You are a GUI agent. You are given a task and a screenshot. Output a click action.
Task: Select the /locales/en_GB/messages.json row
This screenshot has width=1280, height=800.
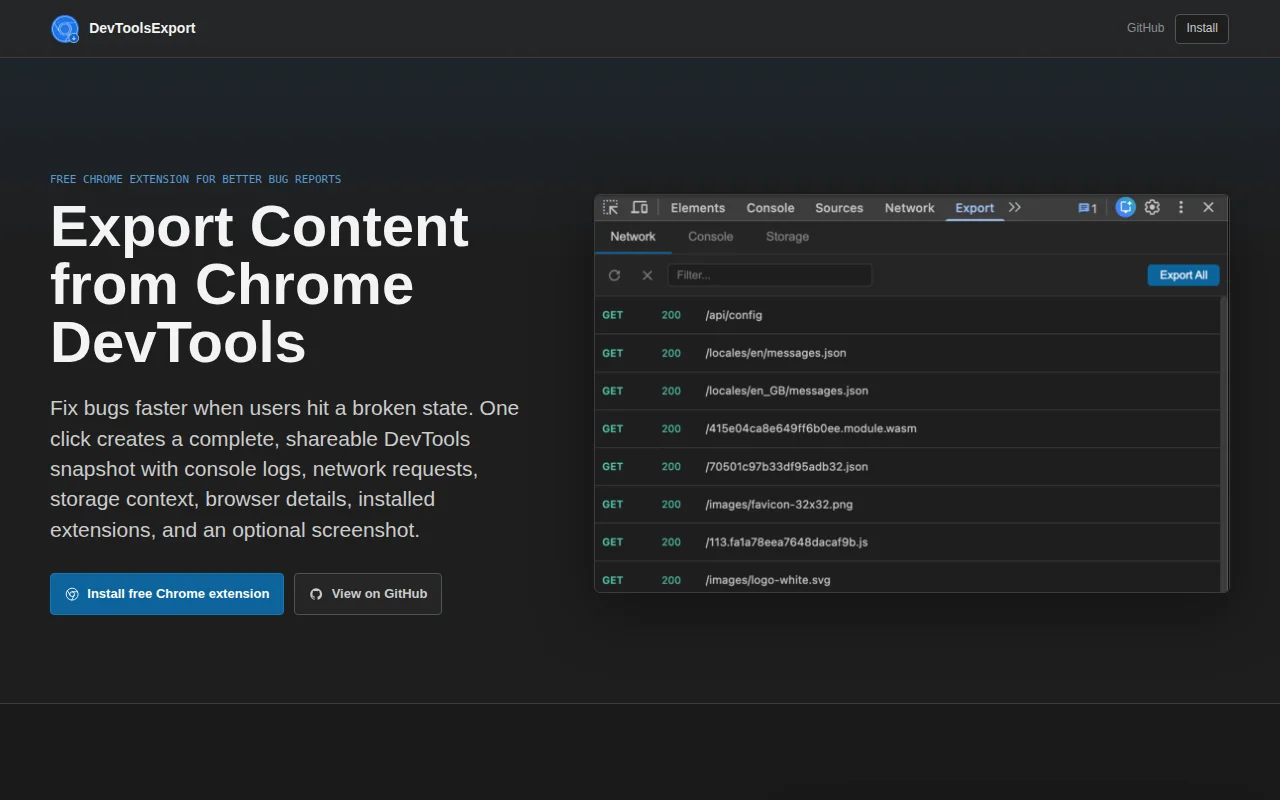click(907, 391)
